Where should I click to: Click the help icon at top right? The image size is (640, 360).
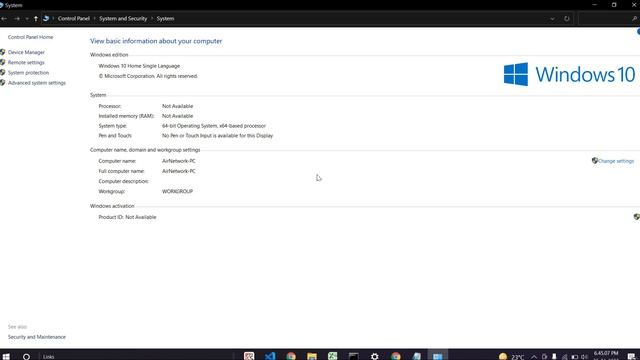coord(638,32)
